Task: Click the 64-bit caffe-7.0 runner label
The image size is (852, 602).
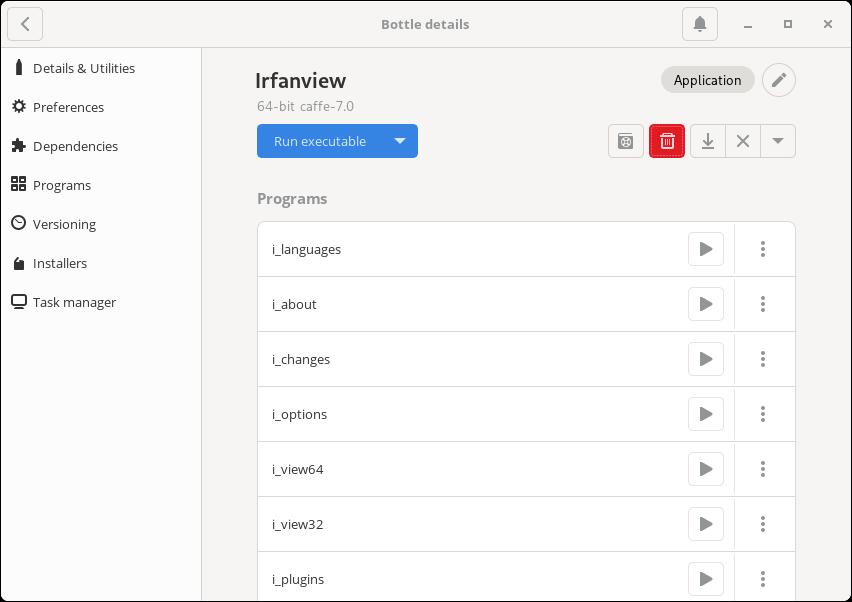Action: [305, 106]
